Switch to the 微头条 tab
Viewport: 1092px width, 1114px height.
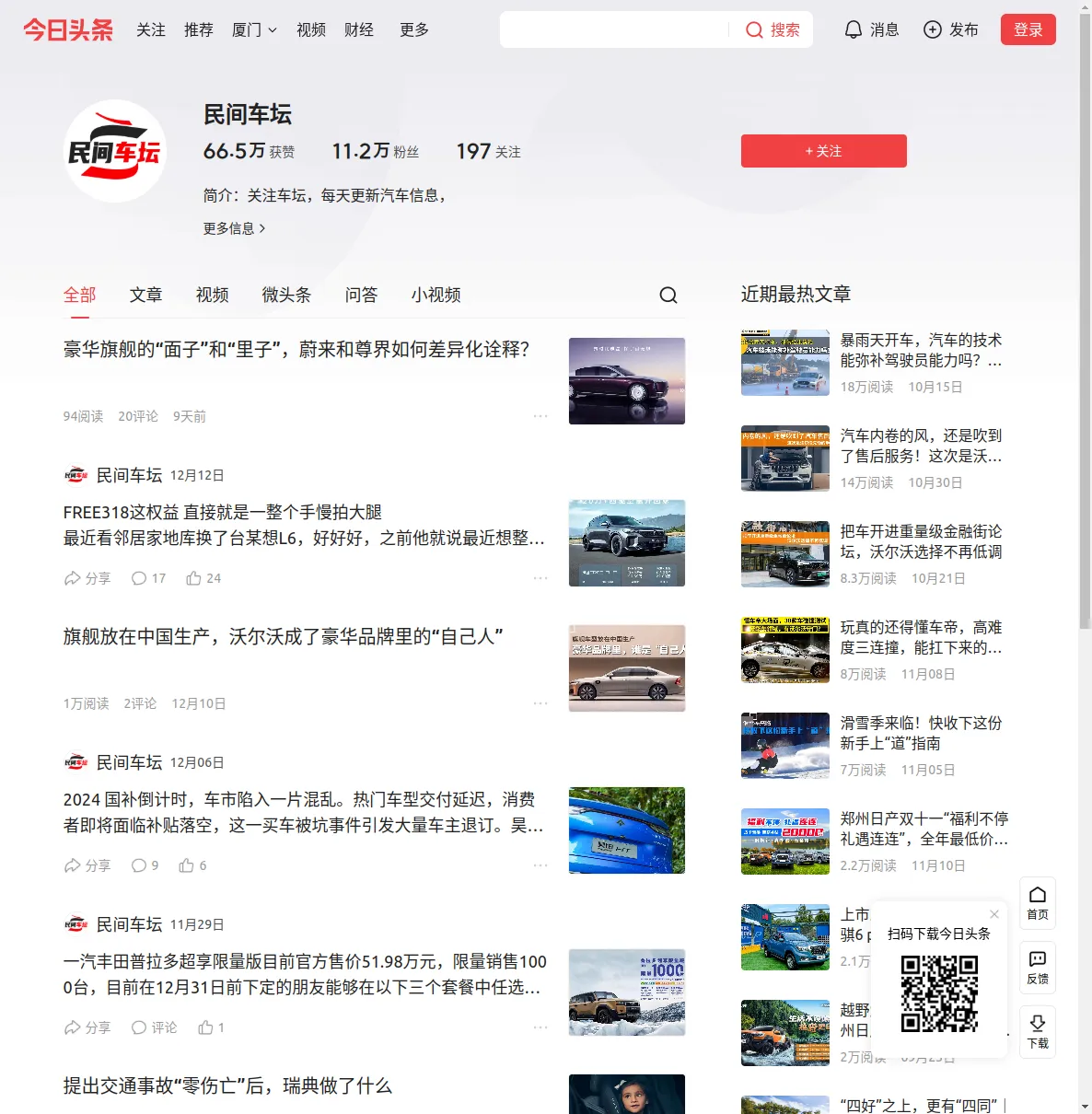tap(287, 295)
